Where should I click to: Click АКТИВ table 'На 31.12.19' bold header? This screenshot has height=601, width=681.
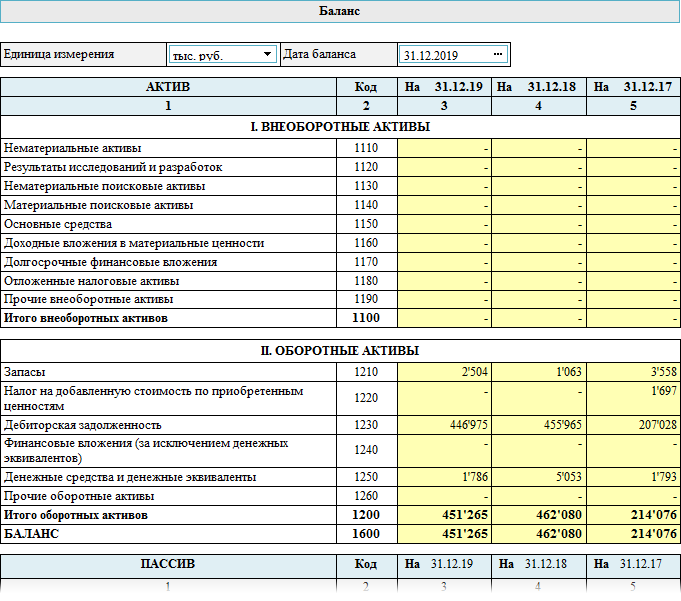[x=444, y=87]
